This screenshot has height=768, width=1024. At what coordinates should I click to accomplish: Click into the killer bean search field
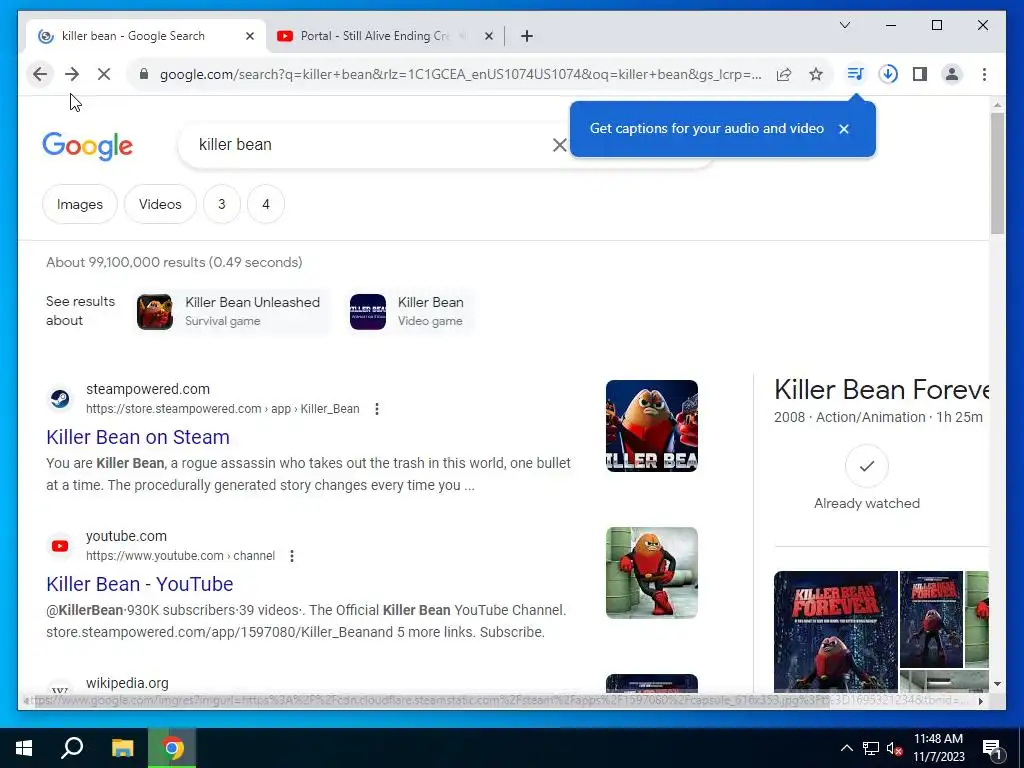coord(372,145)
